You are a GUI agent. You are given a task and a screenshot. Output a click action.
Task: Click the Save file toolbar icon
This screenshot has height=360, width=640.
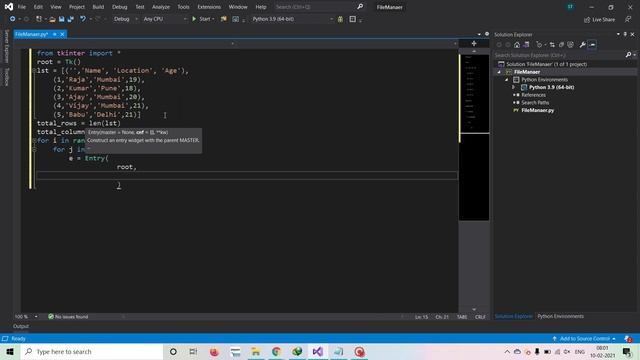62,19
